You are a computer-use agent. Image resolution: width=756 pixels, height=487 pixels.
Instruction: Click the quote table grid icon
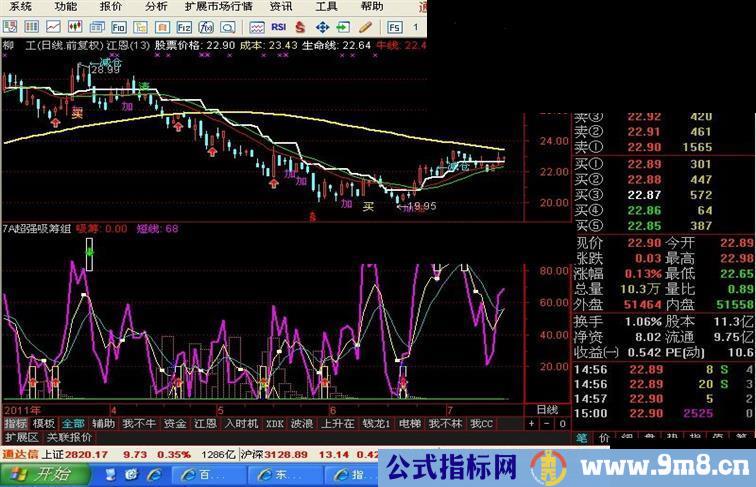pos(31,27)
